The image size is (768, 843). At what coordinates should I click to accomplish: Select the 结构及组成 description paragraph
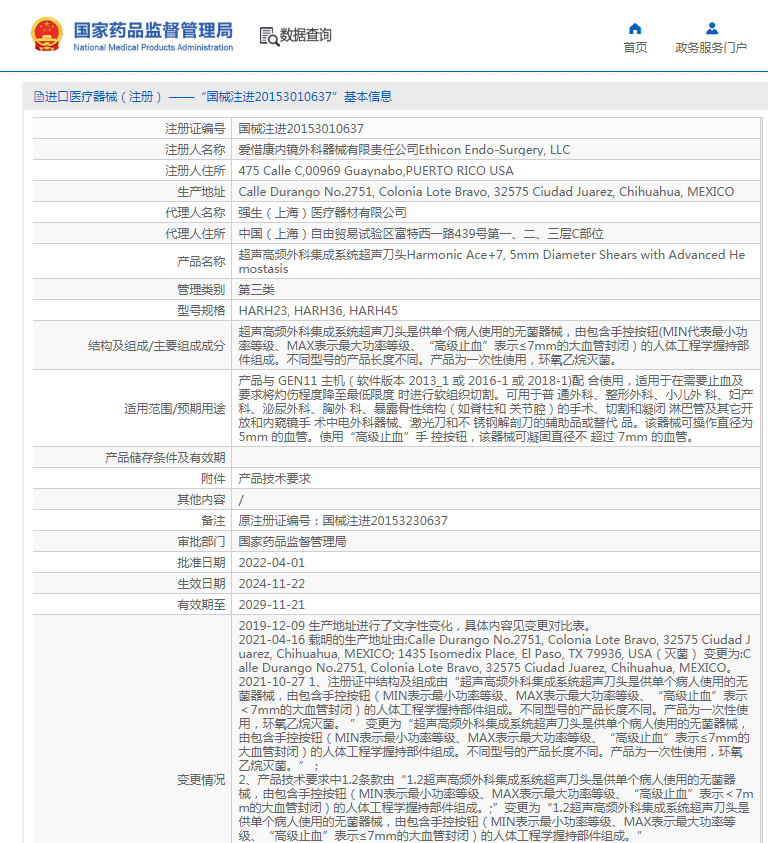tap(494, 346)
